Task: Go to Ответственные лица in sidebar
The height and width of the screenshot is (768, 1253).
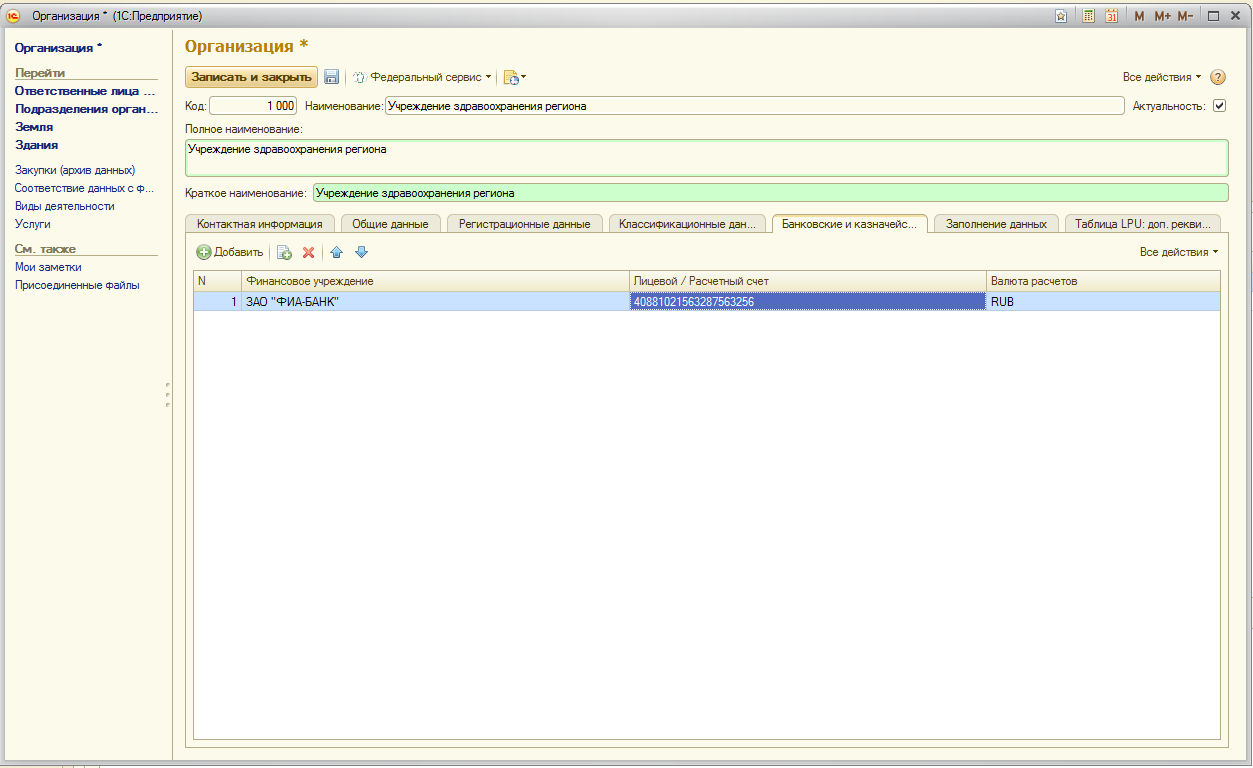Action: [85, 91]
